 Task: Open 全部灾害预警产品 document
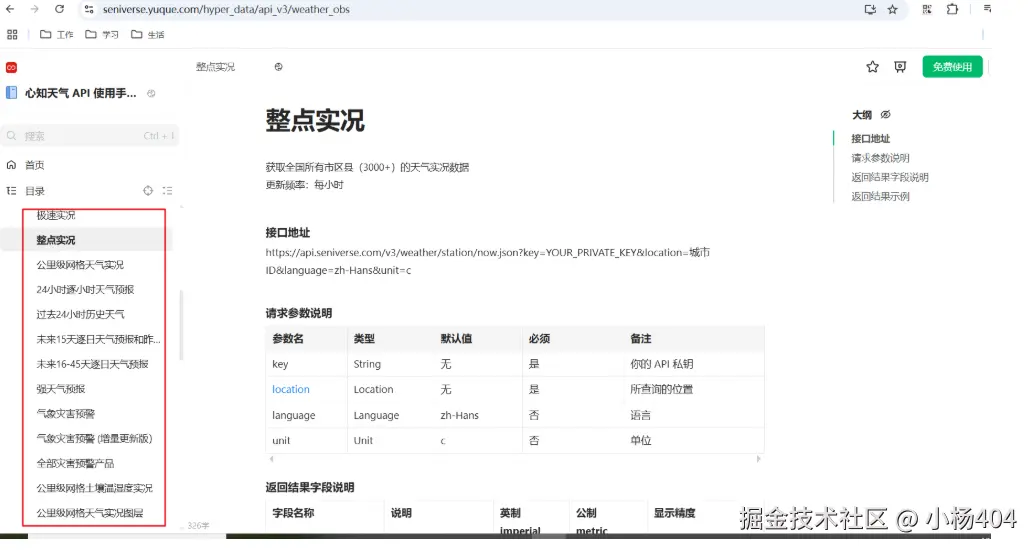tap(75, 464)
